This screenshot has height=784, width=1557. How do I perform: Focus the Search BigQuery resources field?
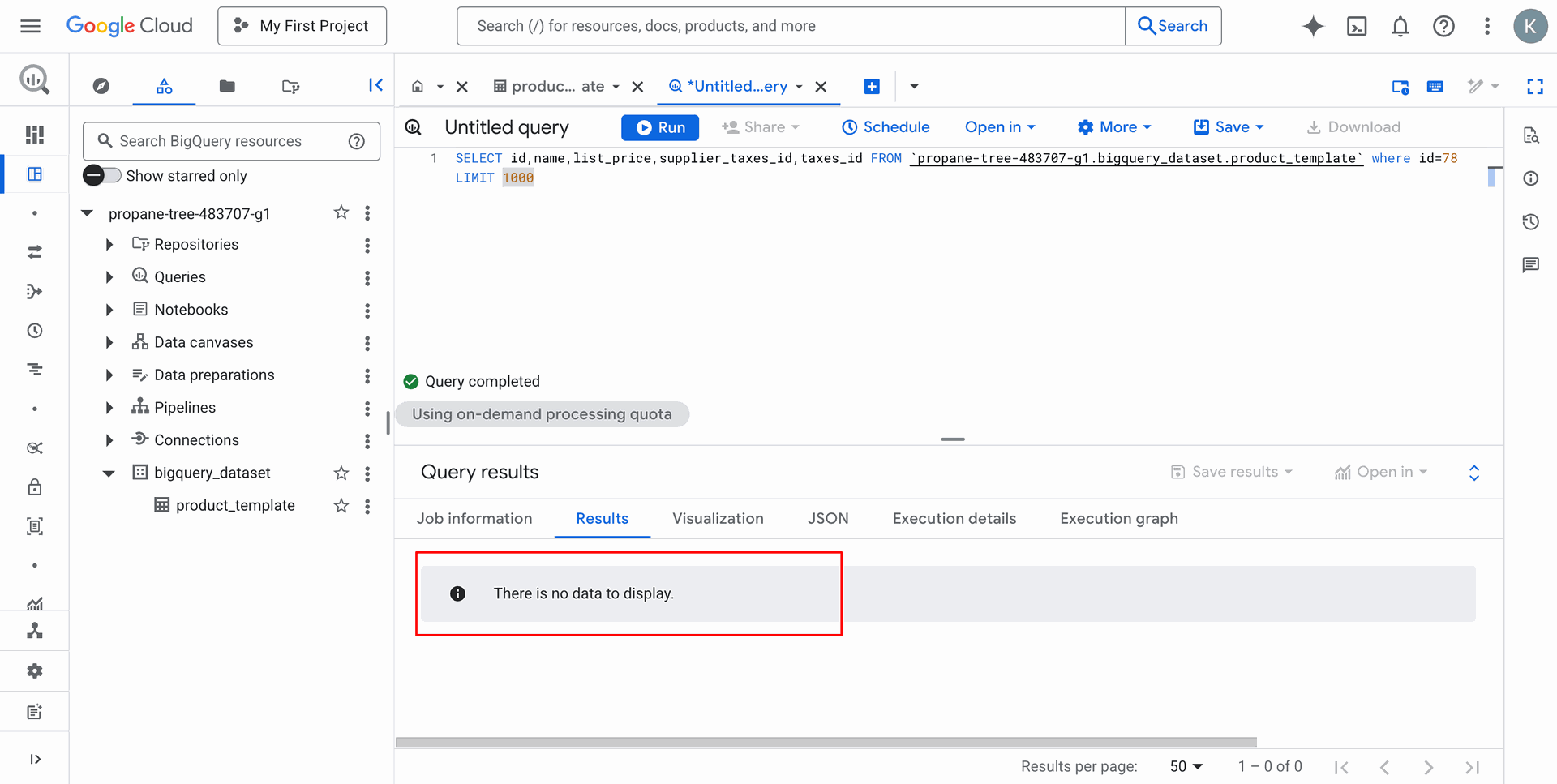click(x=231, y=141)
